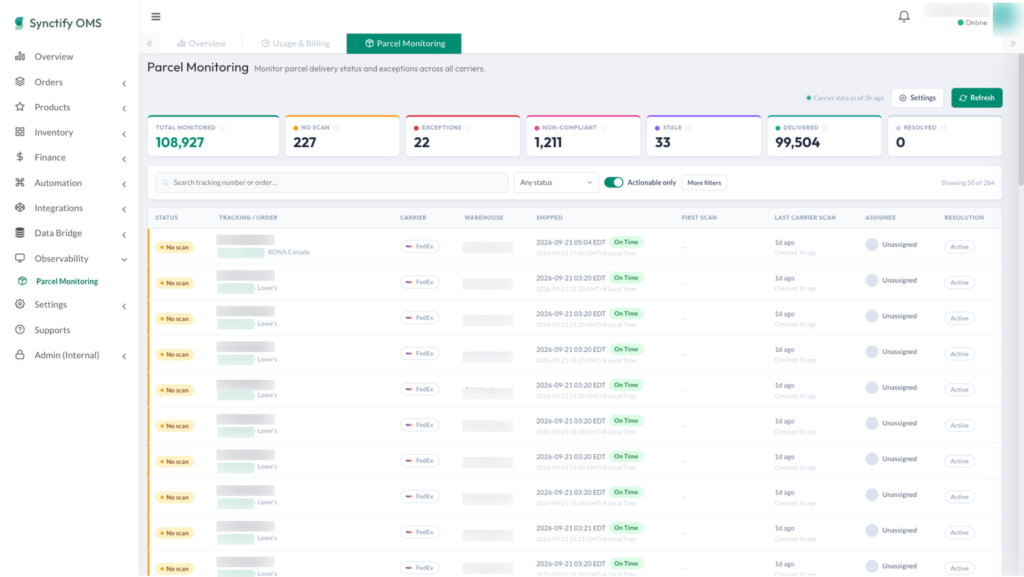Click info icon beside Exceptions label

pyautogui.click(x=468, y=128)
